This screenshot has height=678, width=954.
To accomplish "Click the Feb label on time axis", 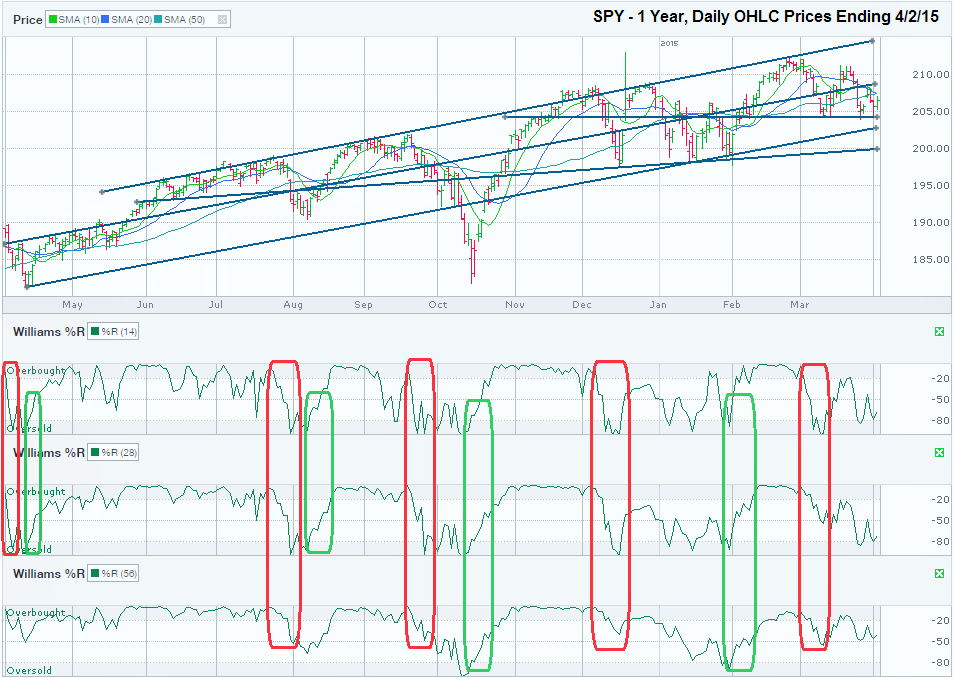I will point(732,304).
